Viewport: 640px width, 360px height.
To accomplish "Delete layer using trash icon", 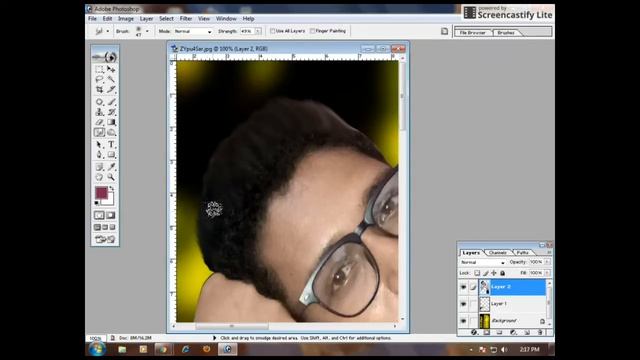I will coord(540,332).
